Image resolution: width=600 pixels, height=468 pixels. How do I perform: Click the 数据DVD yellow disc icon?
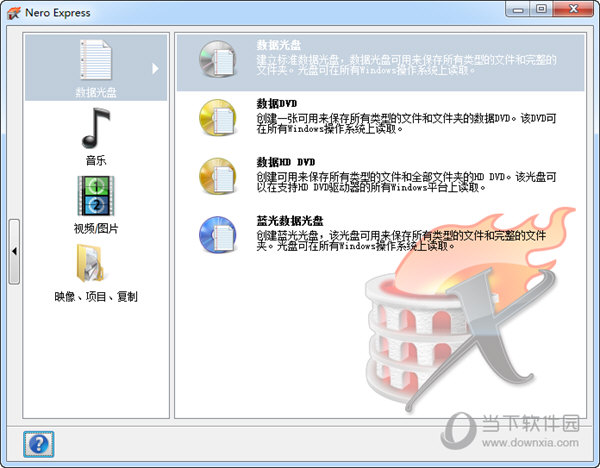[x=218, y=118]
